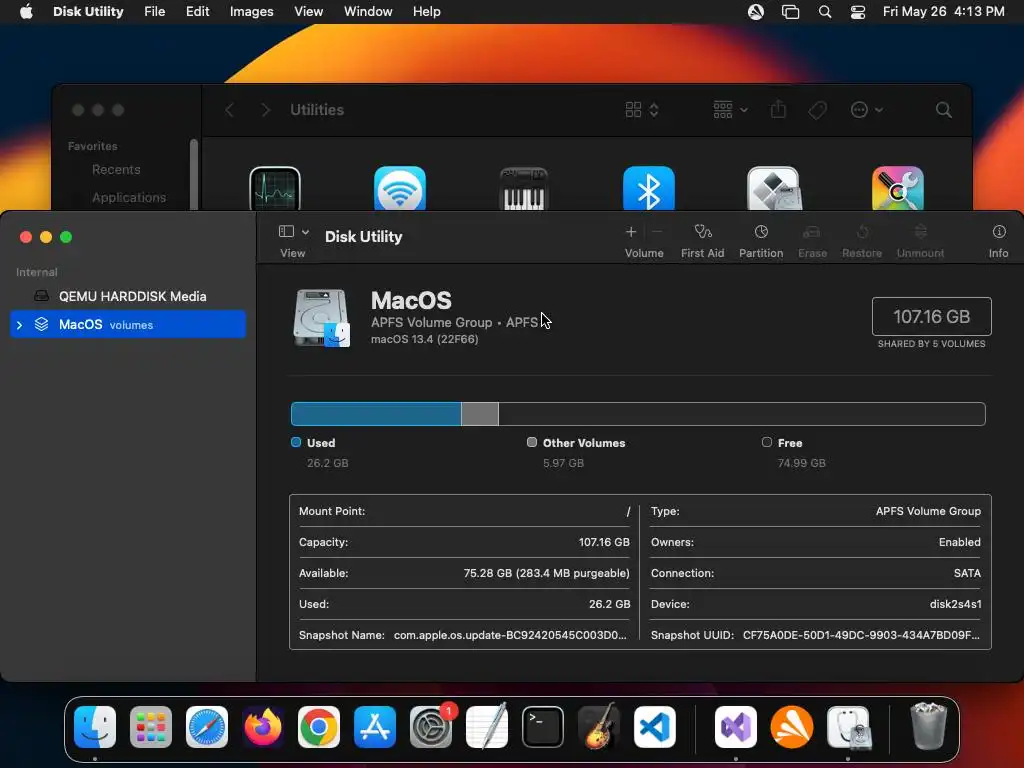Open the Images menu
This screenshot has width=1024, height=768.
251,12
